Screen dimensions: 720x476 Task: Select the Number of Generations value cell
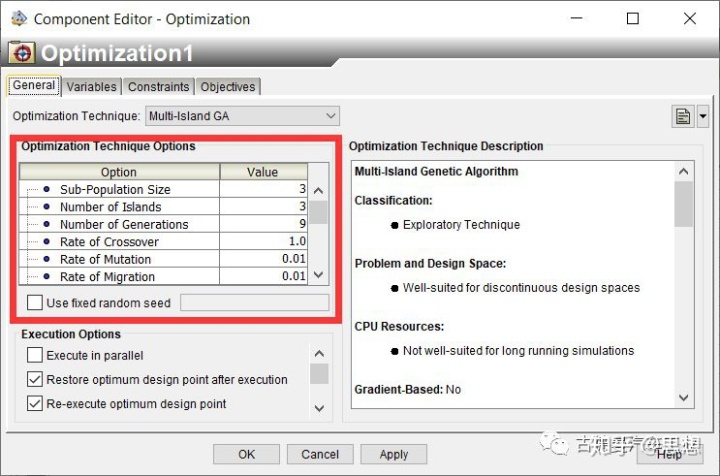click(263, 224)
